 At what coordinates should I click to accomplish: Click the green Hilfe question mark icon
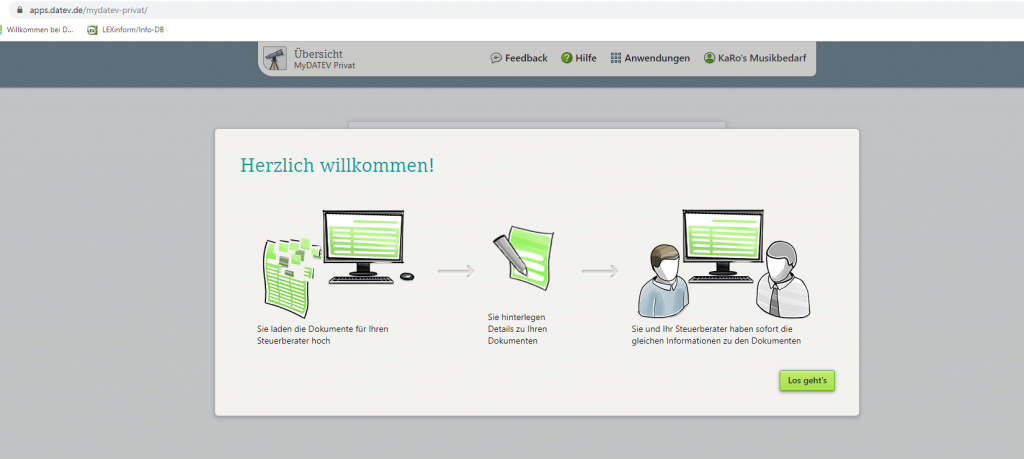point(566,58)
